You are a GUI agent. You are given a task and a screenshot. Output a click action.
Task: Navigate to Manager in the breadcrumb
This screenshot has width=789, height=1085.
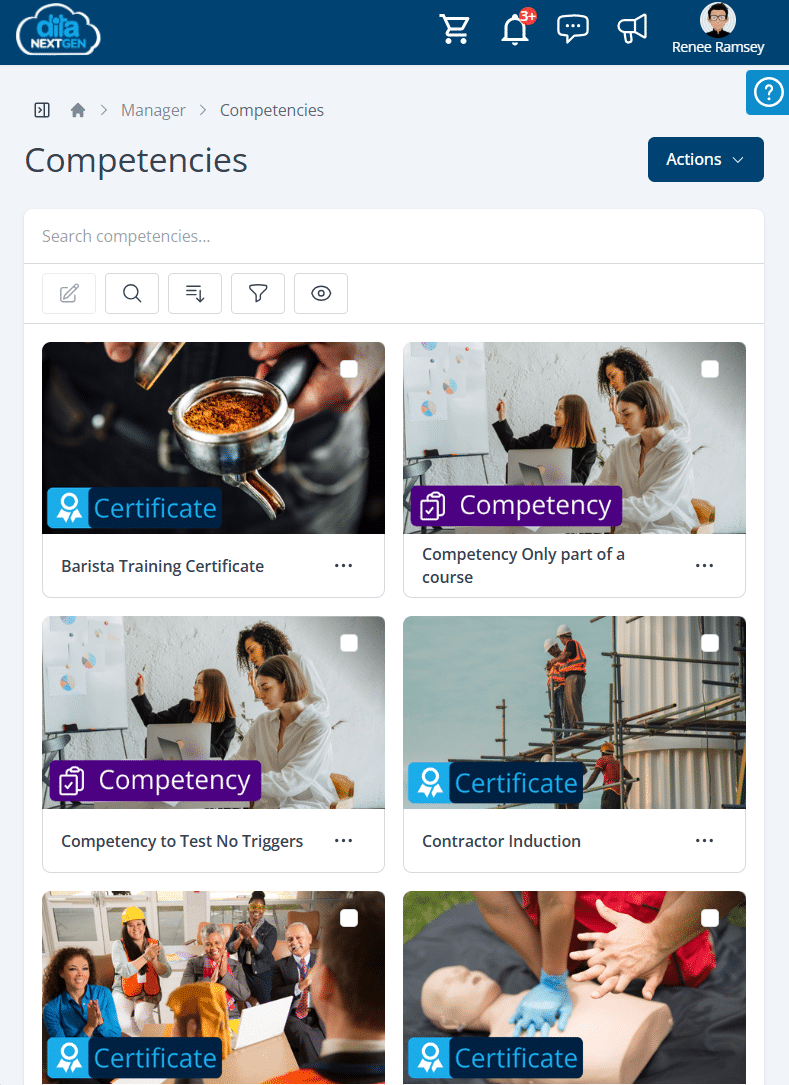[153, 110]
